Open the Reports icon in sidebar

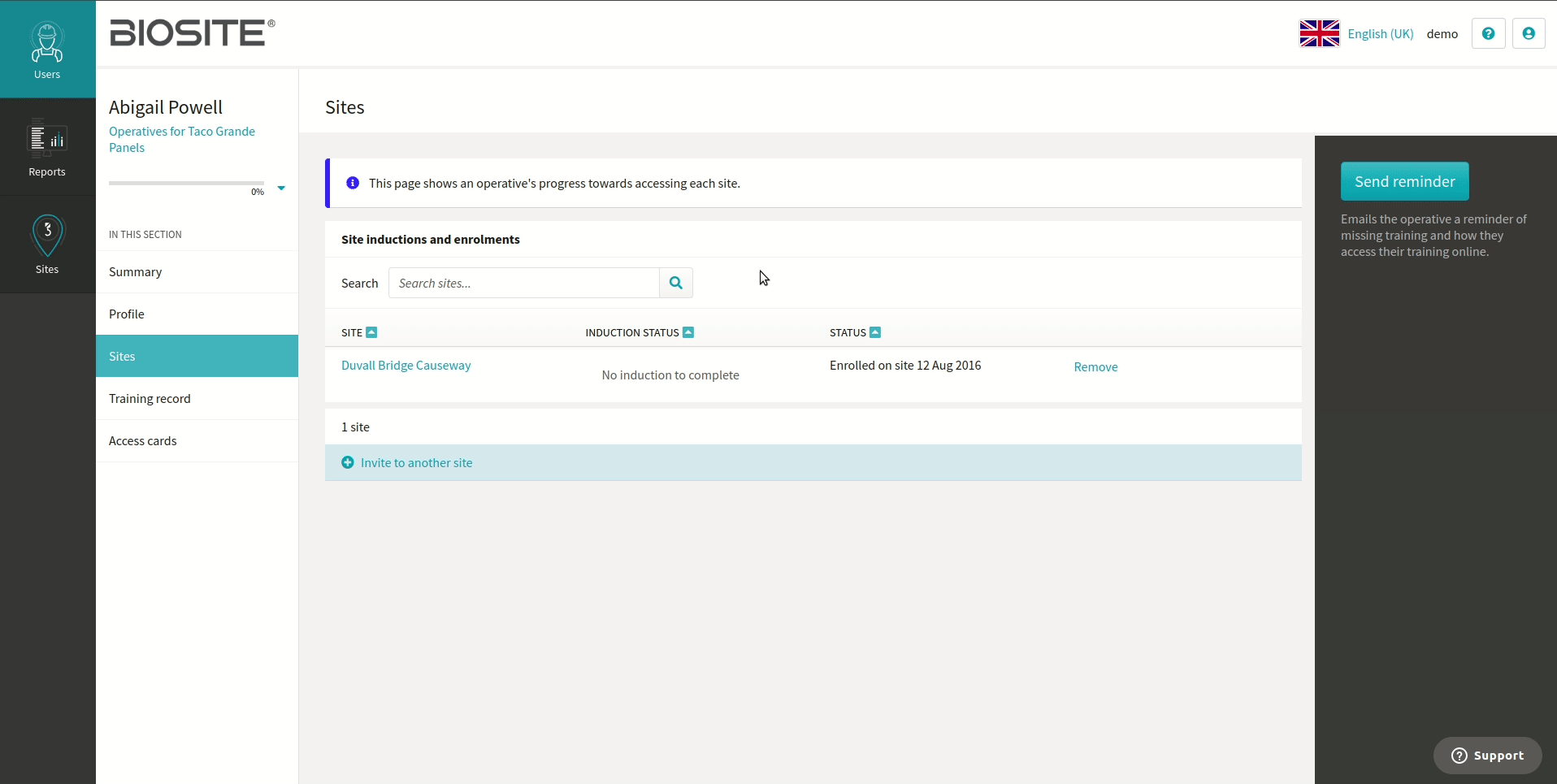pyautogui.click(x=47, y=139)
